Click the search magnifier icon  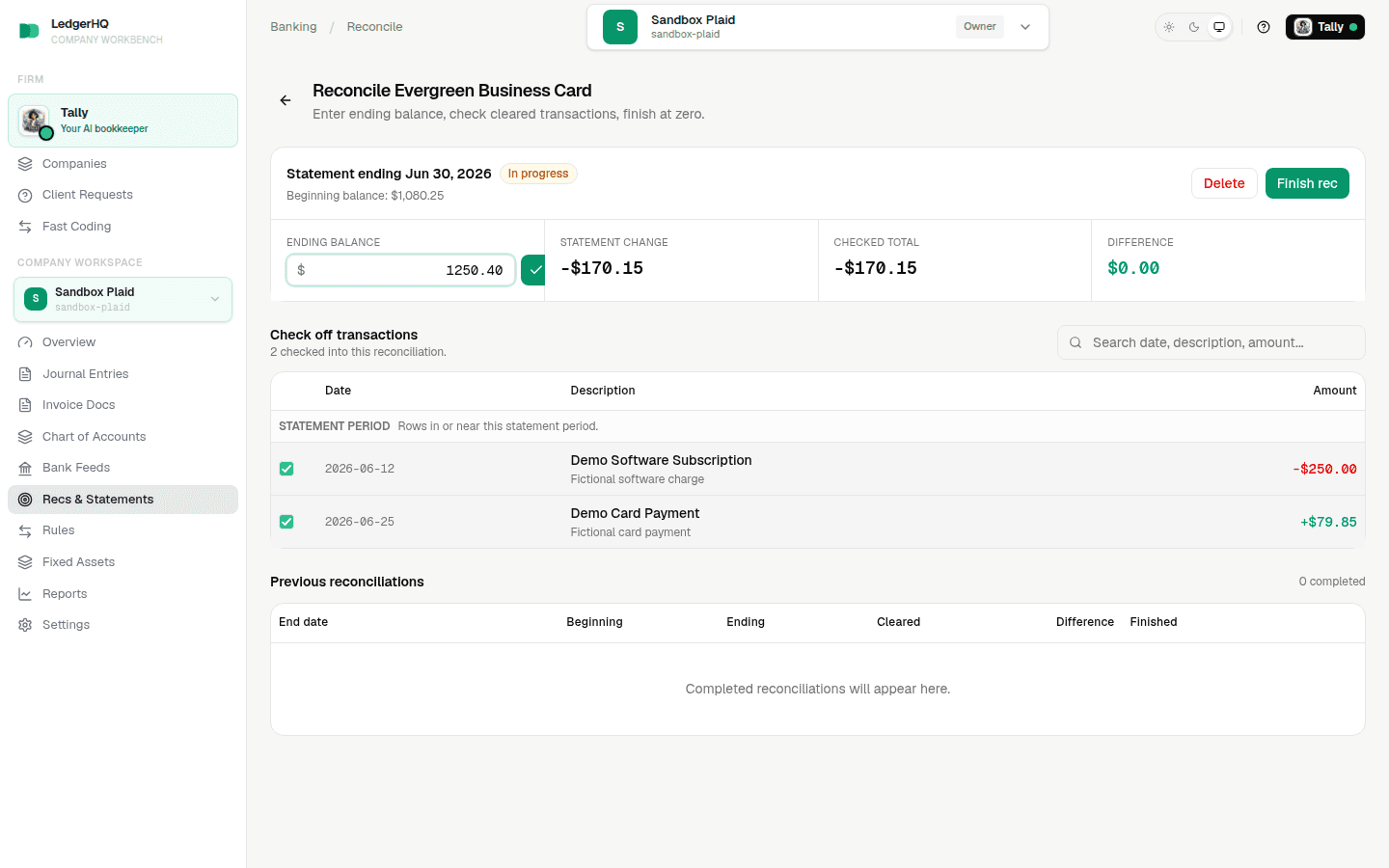tap(1076, 342)
